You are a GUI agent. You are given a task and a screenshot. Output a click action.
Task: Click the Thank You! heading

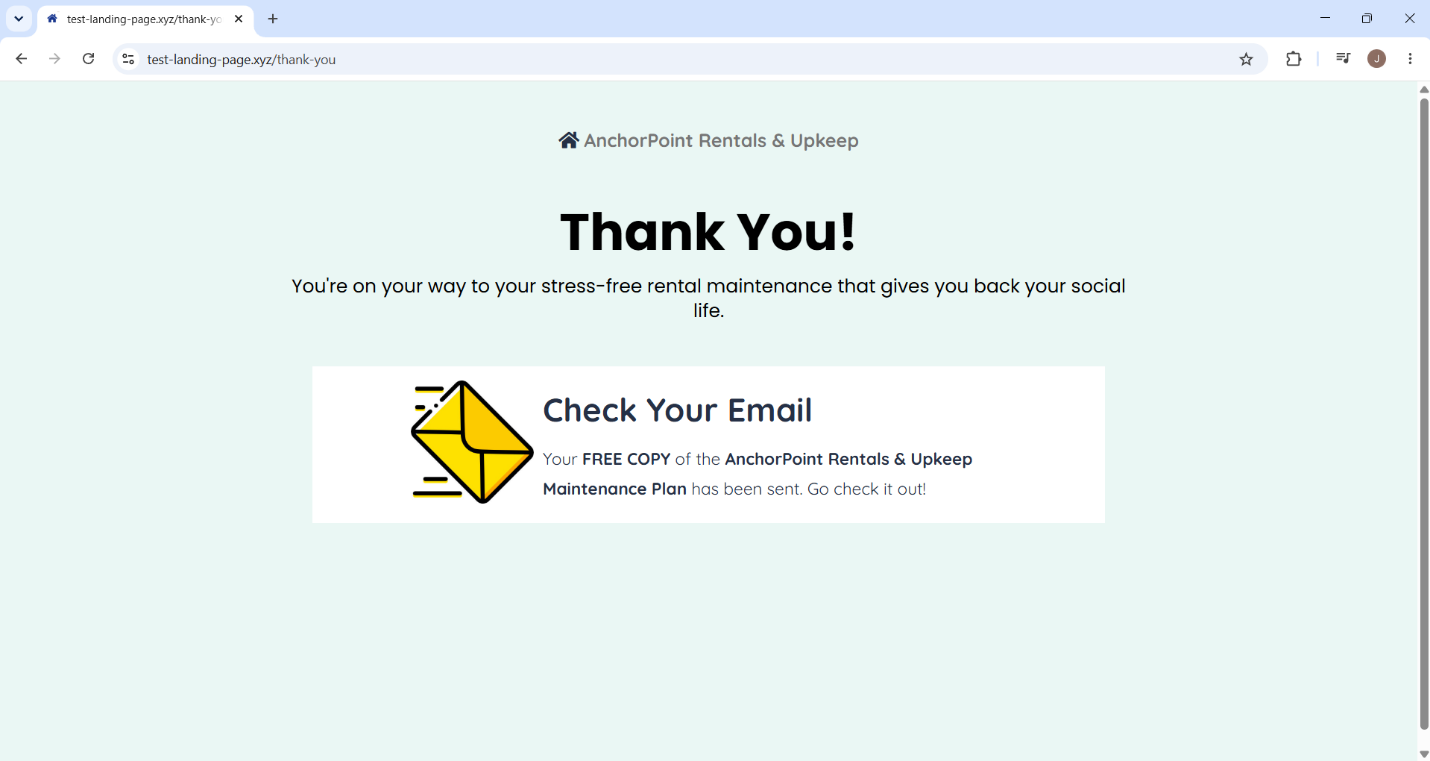pyautogui.click(x=708, y=231)
